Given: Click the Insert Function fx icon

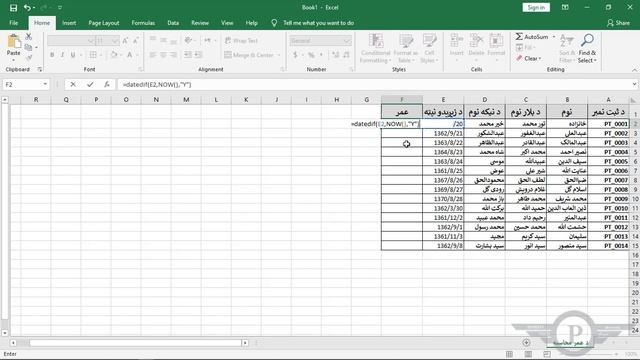Looking at the screenshot, I should (x=107, y=84).
